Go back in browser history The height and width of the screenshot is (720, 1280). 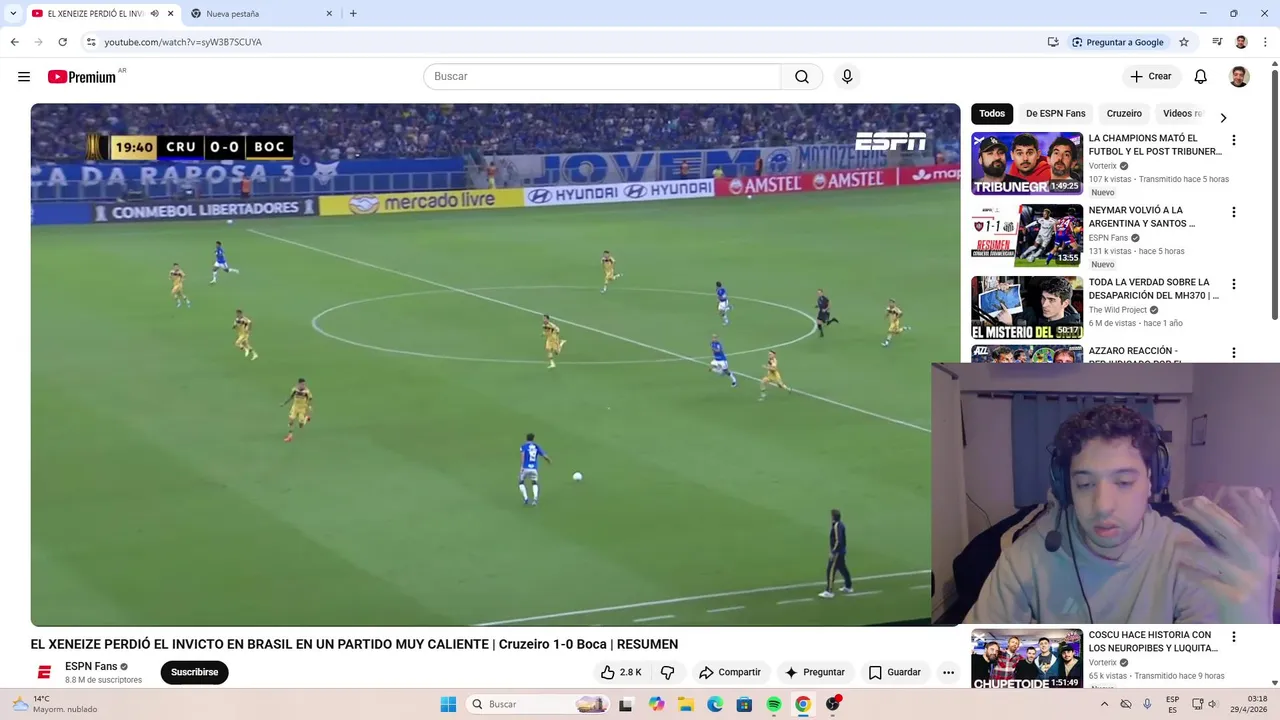[x=14, y=42]
